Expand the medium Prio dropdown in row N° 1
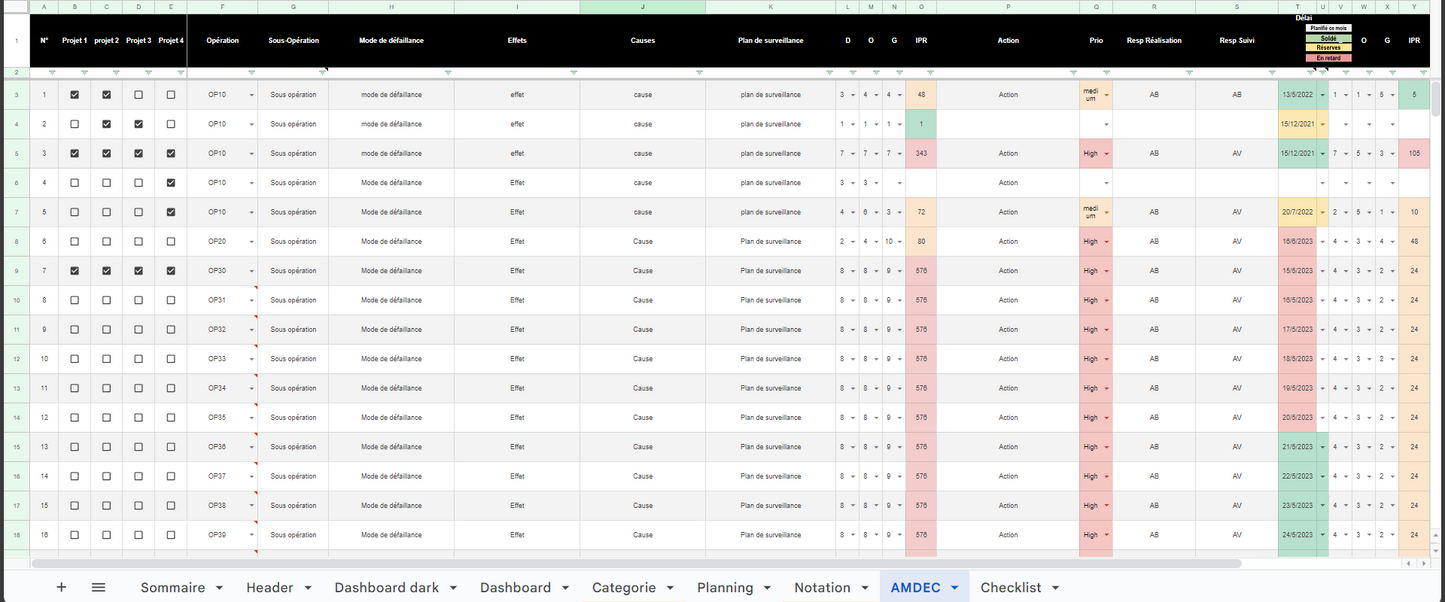Screen dimensions: 1445x602 (x=1107, y=95)
